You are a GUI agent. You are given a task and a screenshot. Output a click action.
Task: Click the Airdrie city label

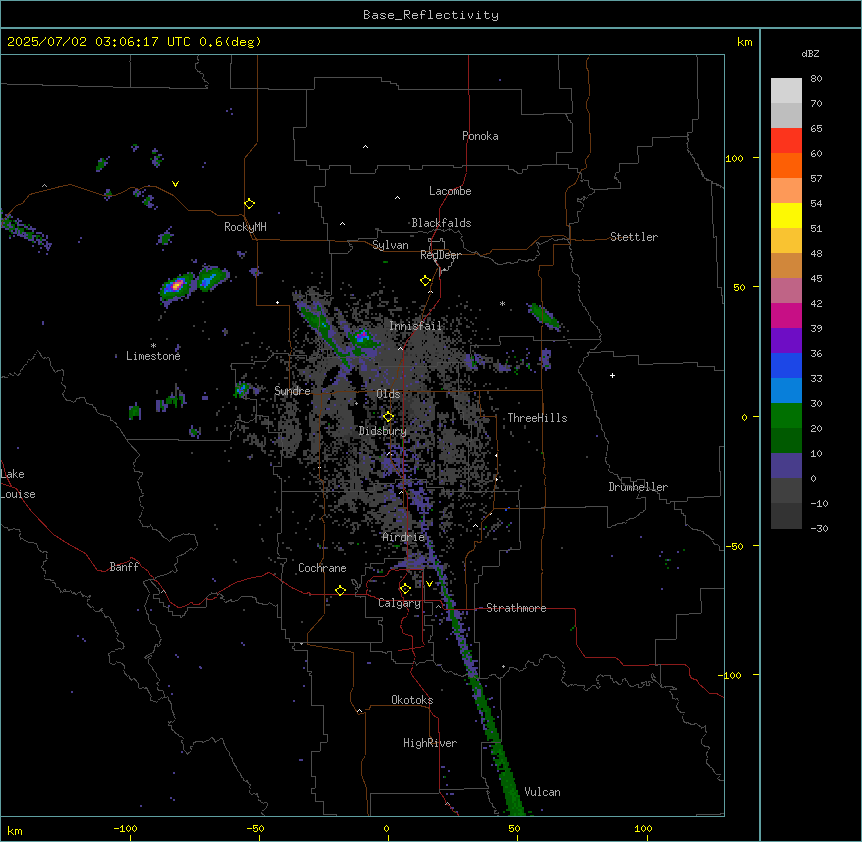404,537
